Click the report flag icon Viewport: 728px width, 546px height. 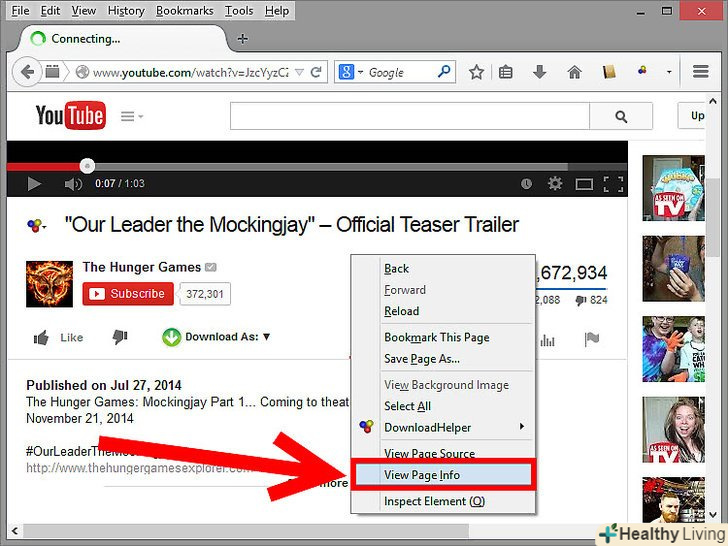(x=592, y=339)
